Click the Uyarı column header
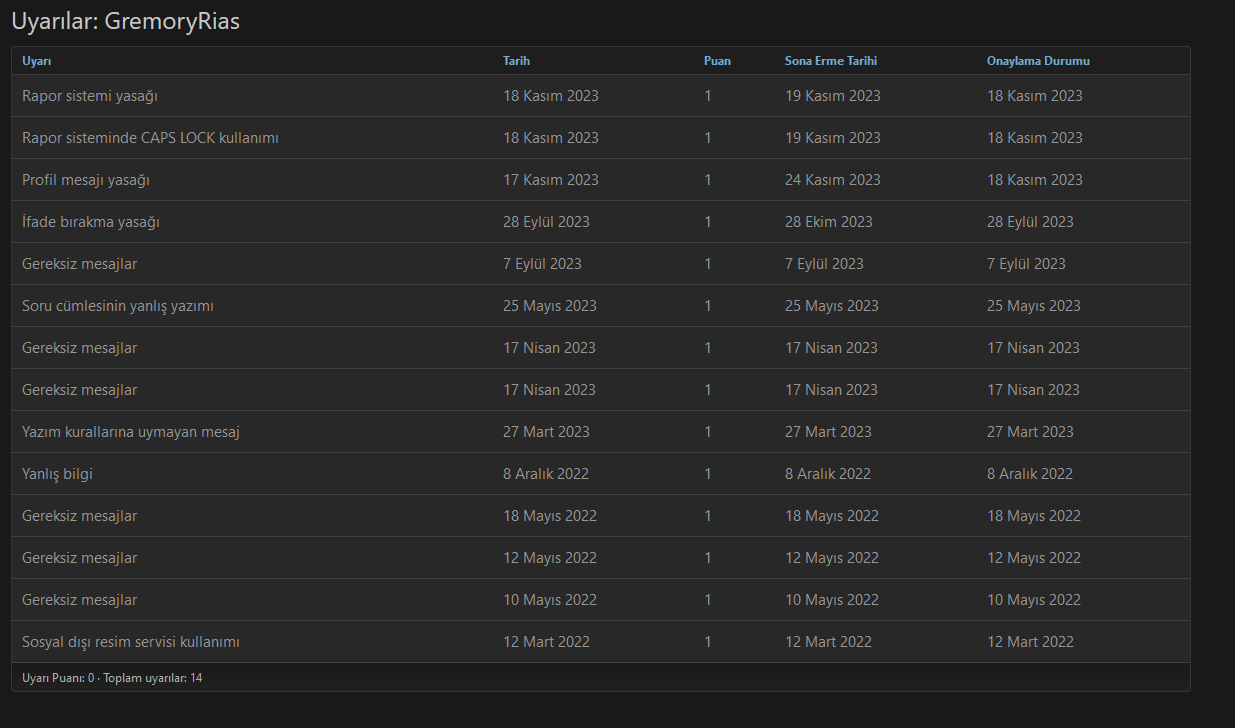This screenshot has height=728, width=1235. point(36,61)
